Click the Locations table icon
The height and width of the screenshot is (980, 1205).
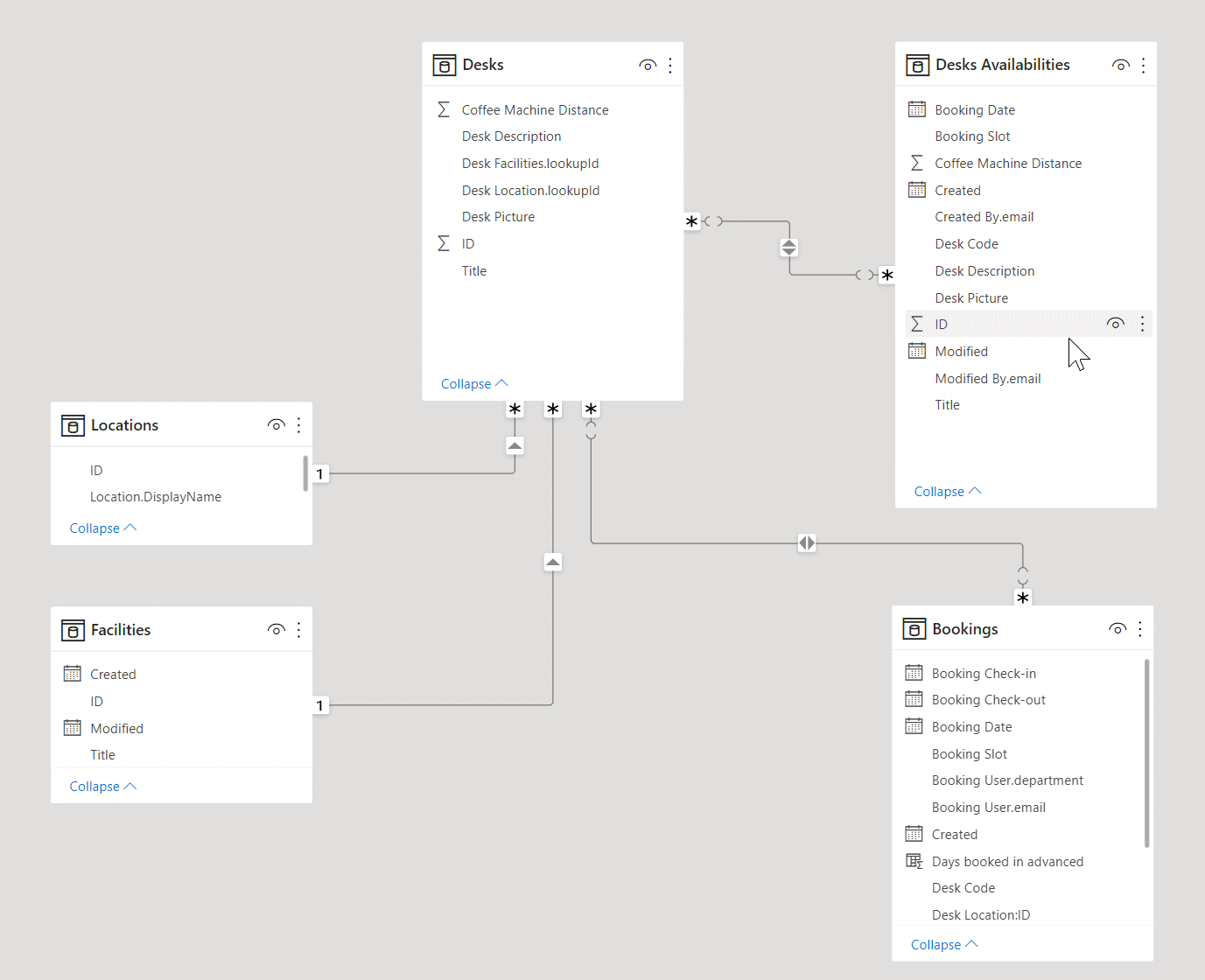point(73,426)
